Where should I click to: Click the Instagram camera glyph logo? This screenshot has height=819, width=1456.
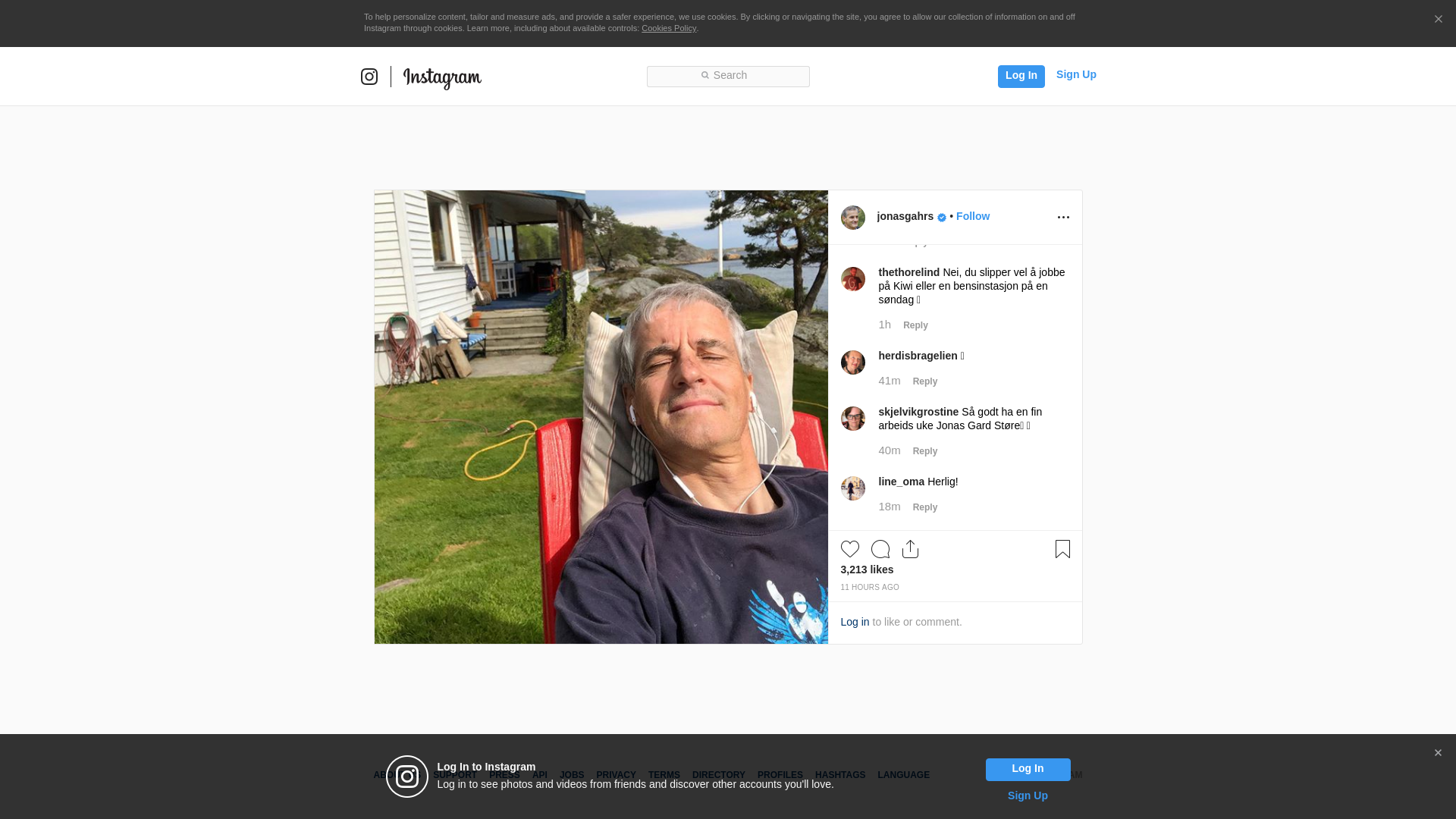coord(369,77)
